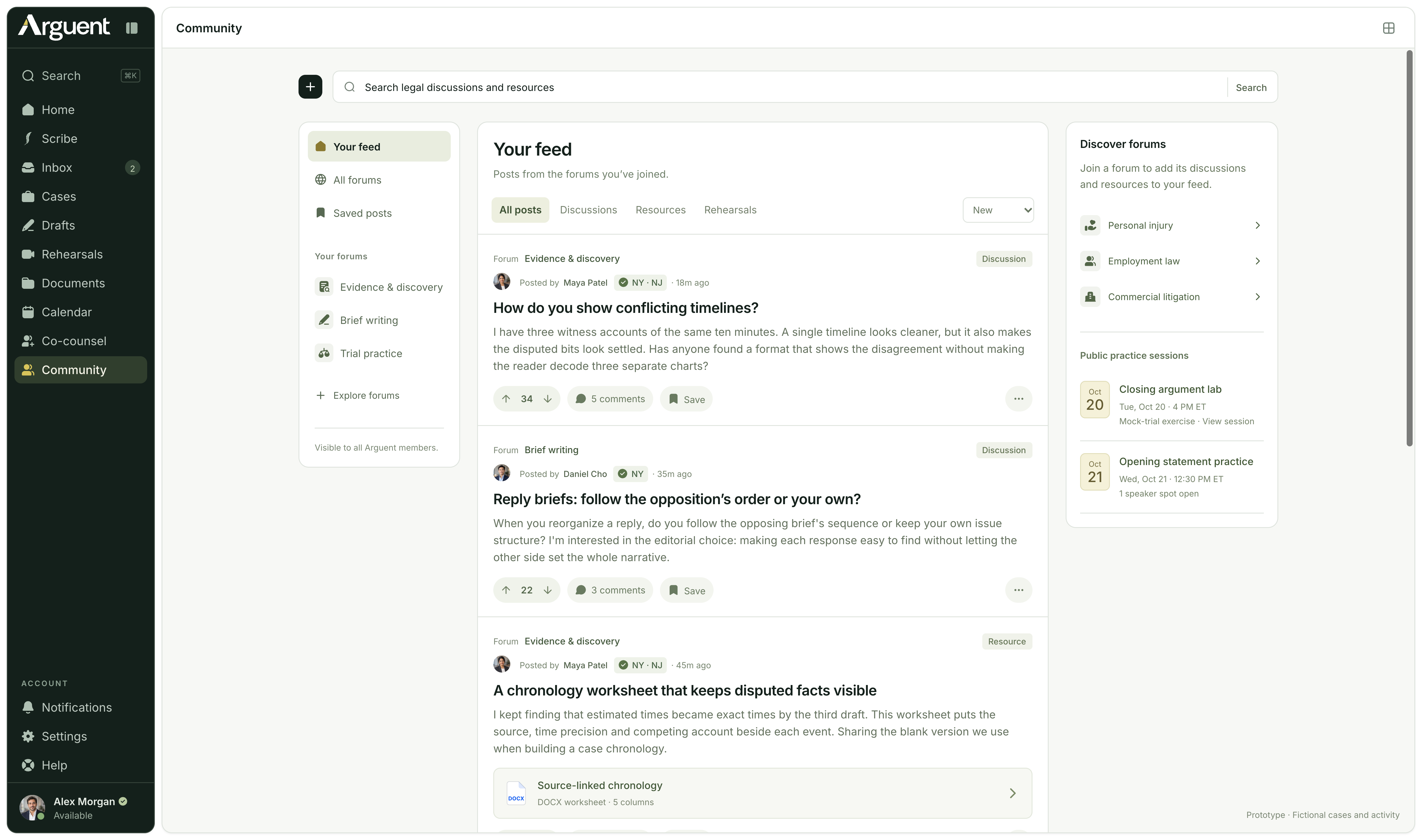1422x840 pixels.
Task: Open All forums in the community menu
Action: coord(379,179)
